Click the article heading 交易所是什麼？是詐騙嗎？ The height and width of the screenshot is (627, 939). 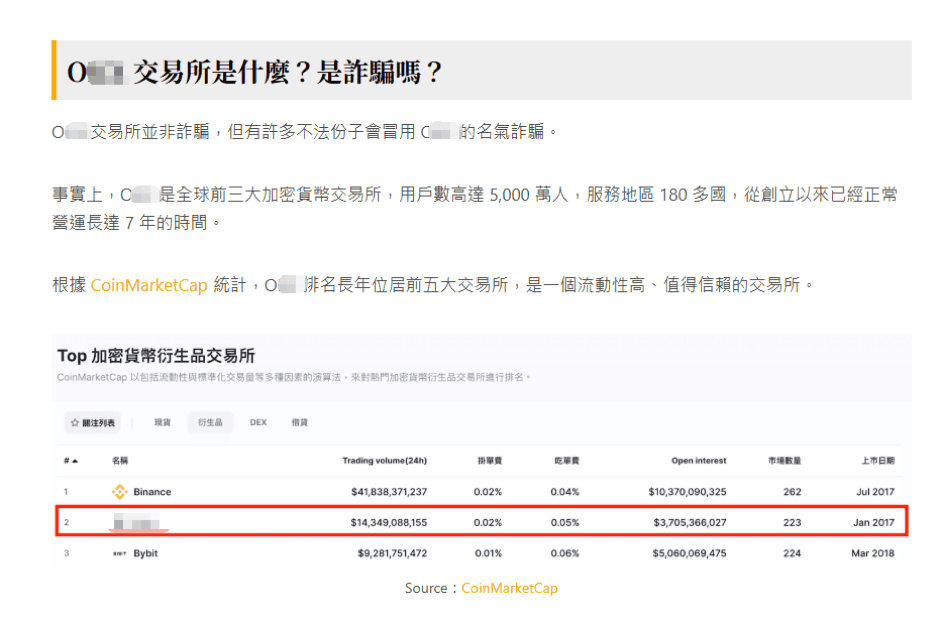tap(287, 72)
